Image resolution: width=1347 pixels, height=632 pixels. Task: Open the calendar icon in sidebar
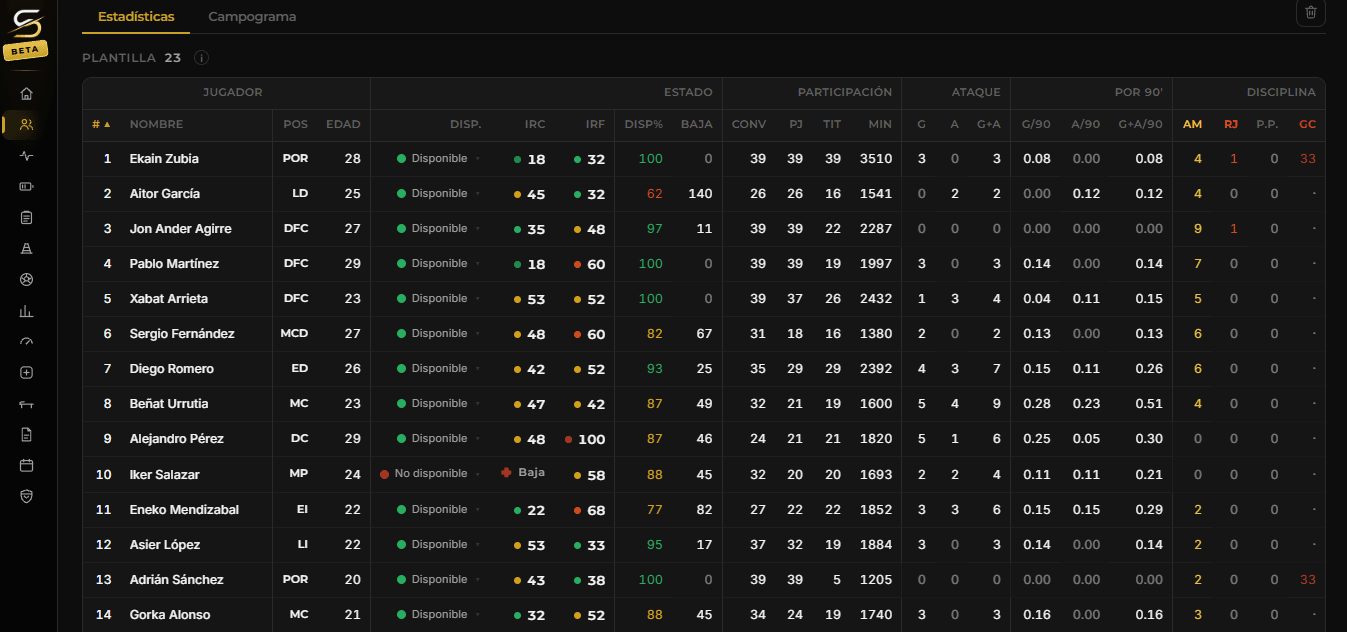click(27, 466)
